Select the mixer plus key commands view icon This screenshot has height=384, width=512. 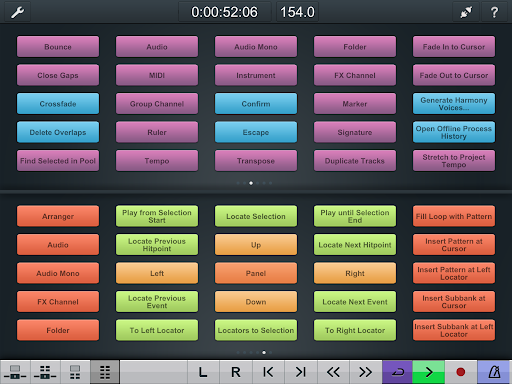[75, 372]
